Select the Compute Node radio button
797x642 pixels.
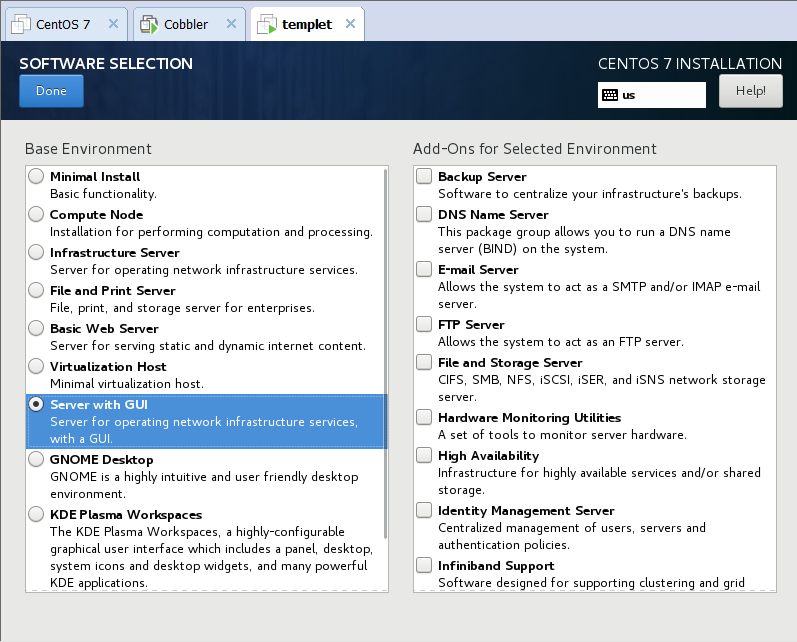click(x=36, y=215)
